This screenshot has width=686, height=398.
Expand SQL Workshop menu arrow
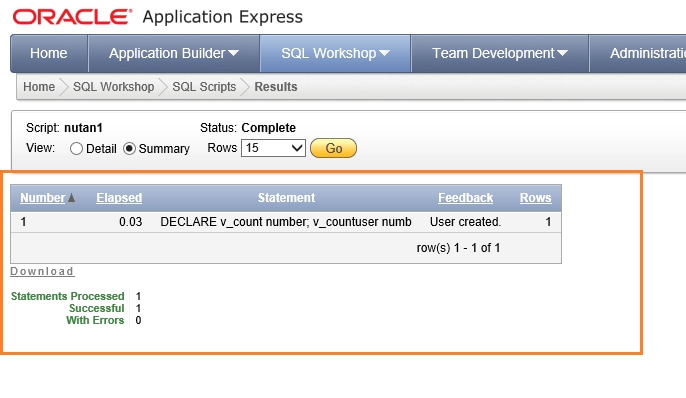coord(384,53)
